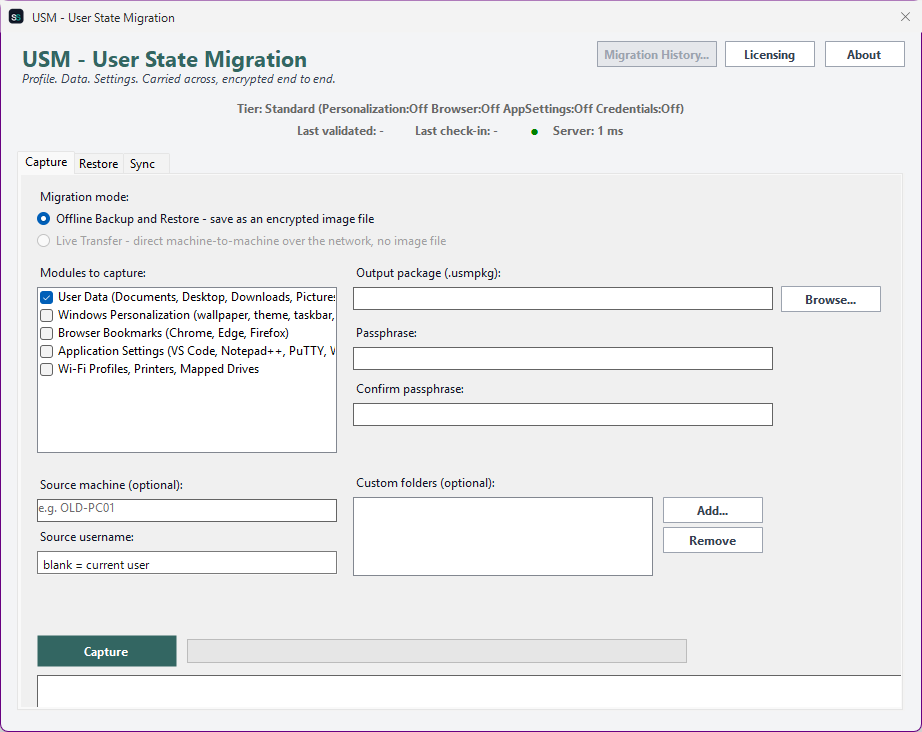Click the 'Last check-in: -' text
The height and width of the screenshot is (732, 922).
pyautogui.click(x=456, y=131)
